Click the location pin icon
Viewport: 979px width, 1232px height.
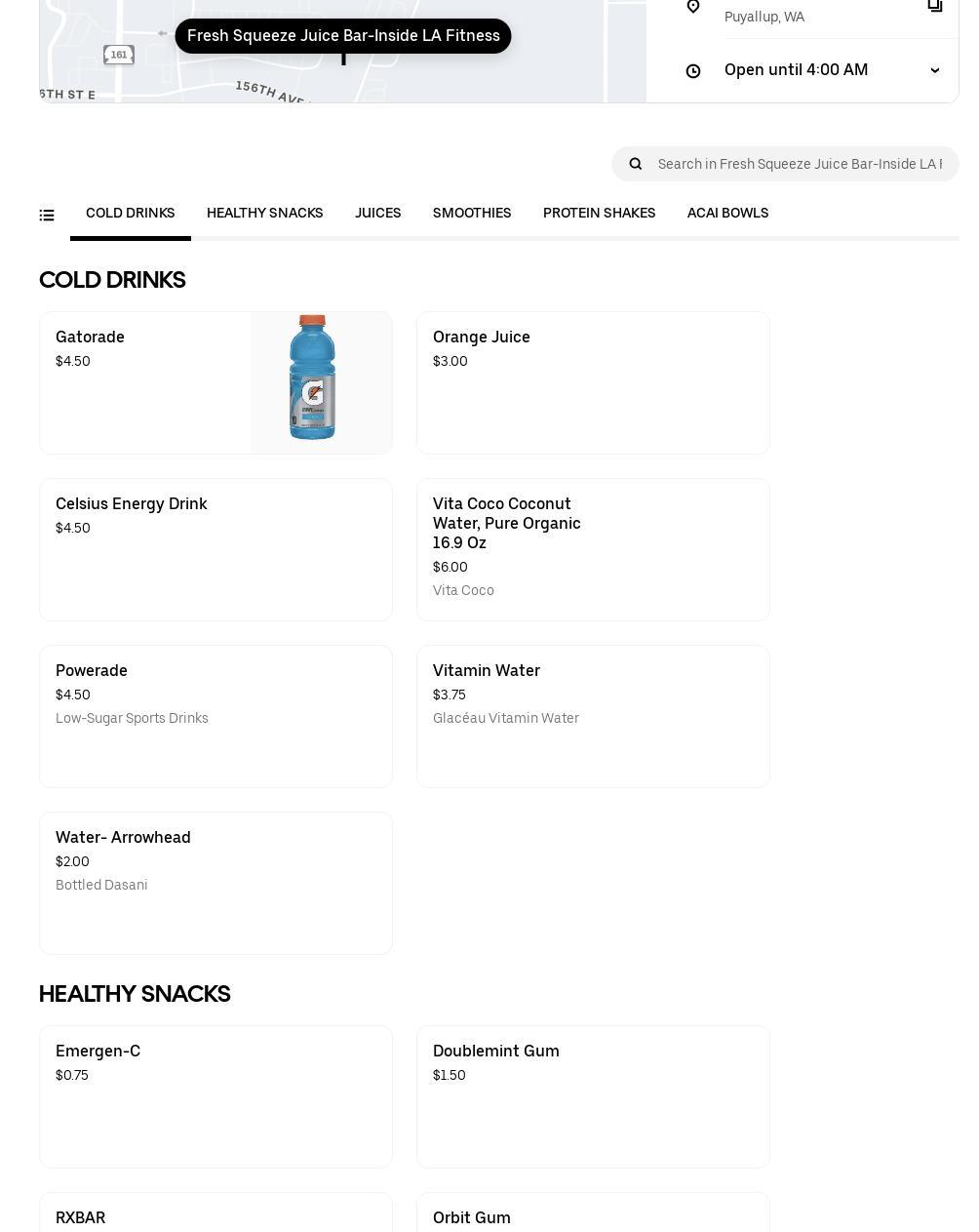click(693, 7)
